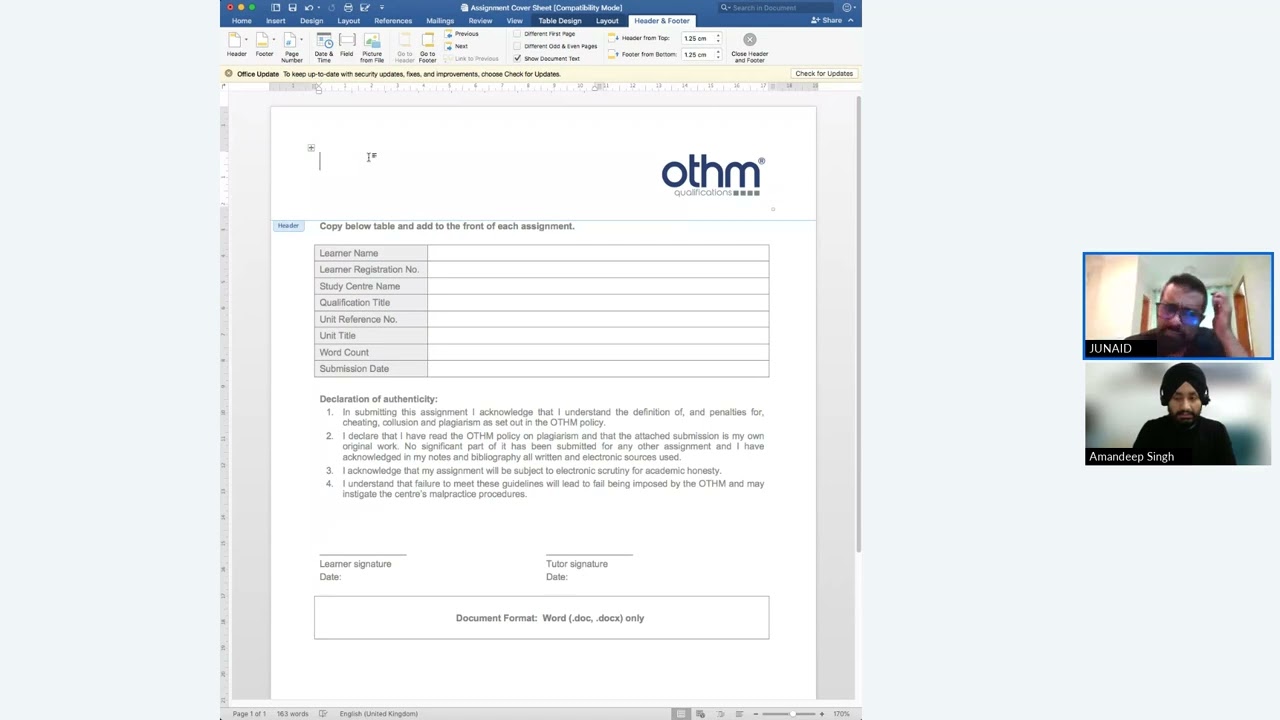Open the Home ribbon tab

point(242,20)
